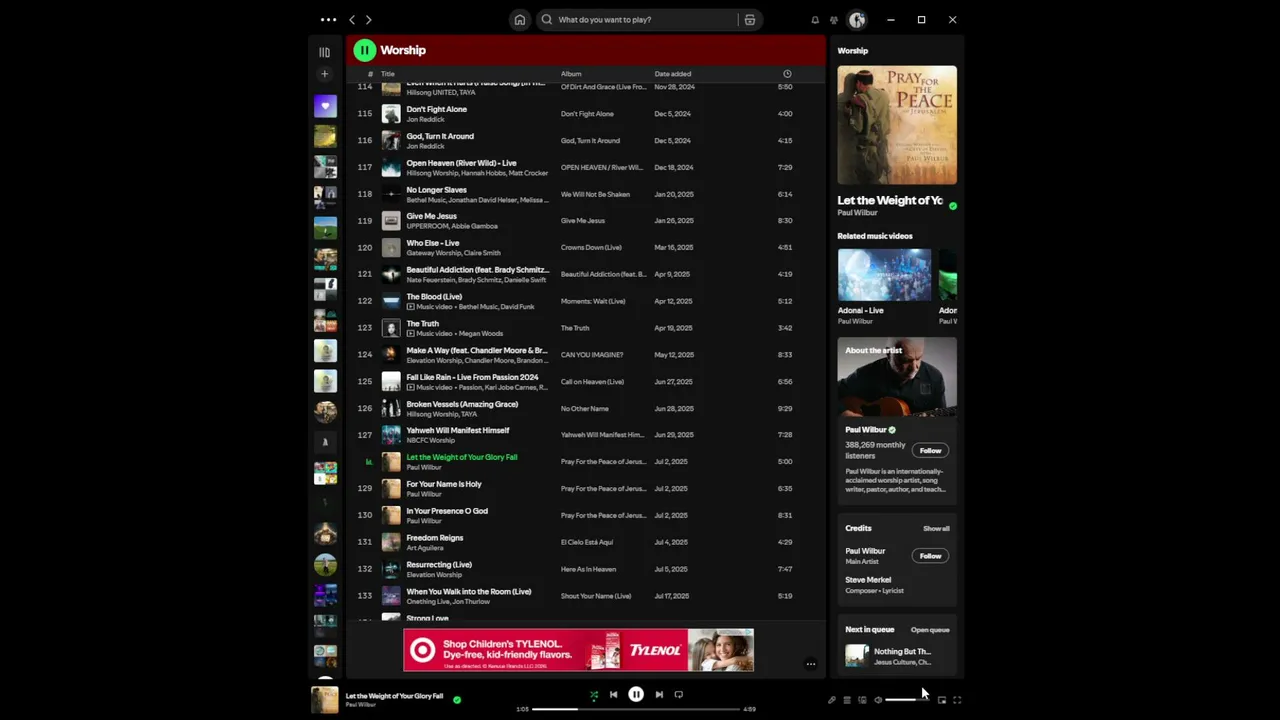Skip to the next track
This screenshot has height=720, width=1280.
point(659,695)
